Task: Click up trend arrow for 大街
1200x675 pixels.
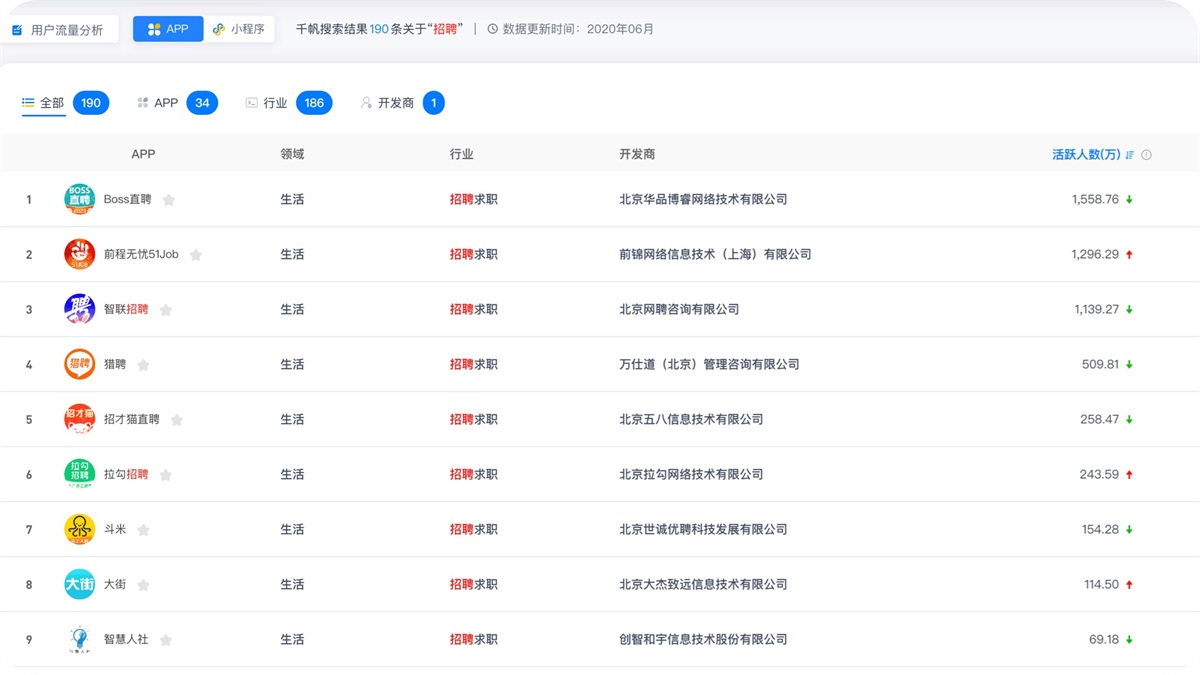Action: pos(1129,585)
